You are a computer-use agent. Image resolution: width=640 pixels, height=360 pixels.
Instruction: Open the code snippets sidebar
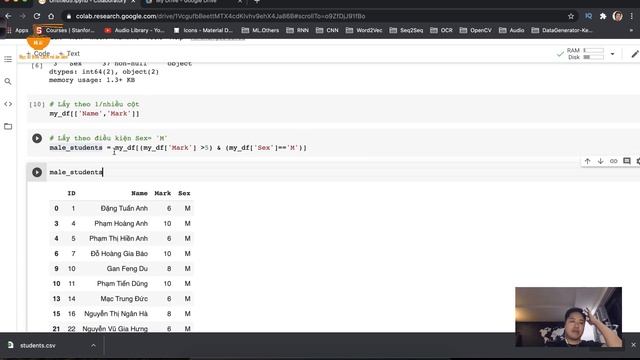(8, 104)
